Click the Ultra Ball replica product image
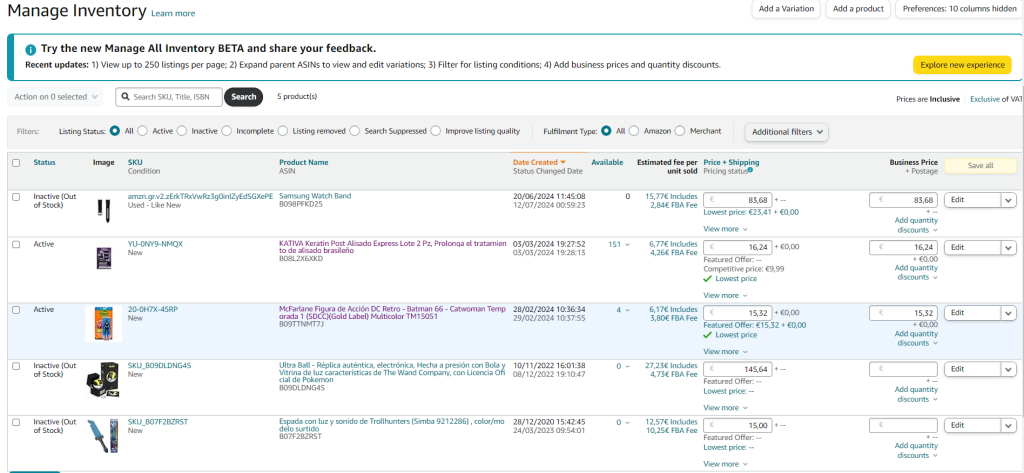The image size is (1024, 473). tap(103, 381)
